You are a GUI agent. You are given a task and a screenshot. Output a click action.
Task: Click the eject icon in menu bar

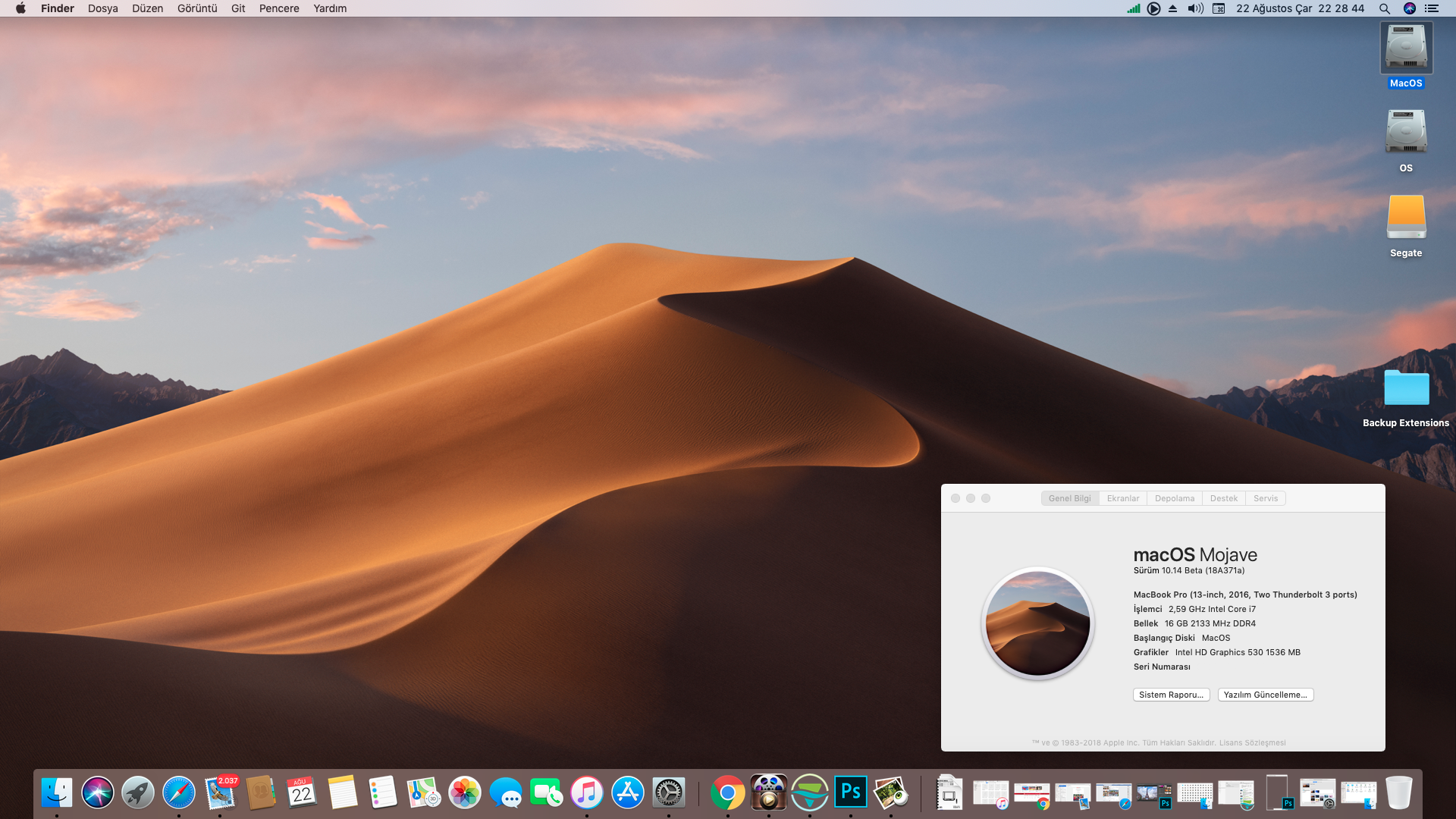(1173, 8)
